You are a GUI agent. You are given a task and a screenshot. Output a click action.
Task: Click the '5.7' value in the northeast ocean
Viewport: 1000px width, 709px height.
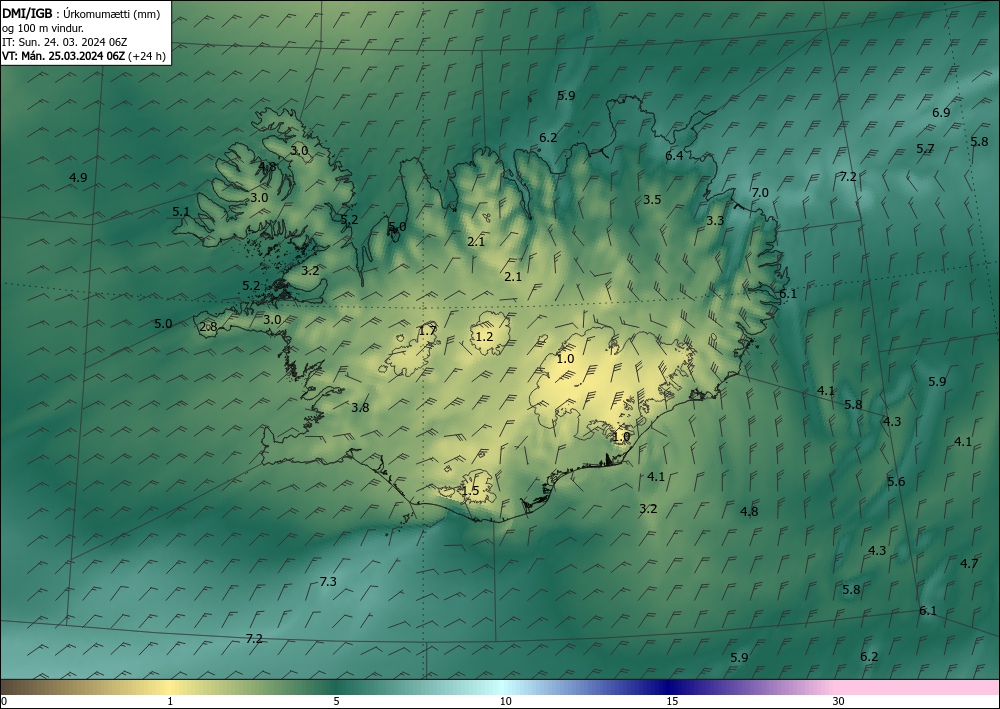(925, 149)
